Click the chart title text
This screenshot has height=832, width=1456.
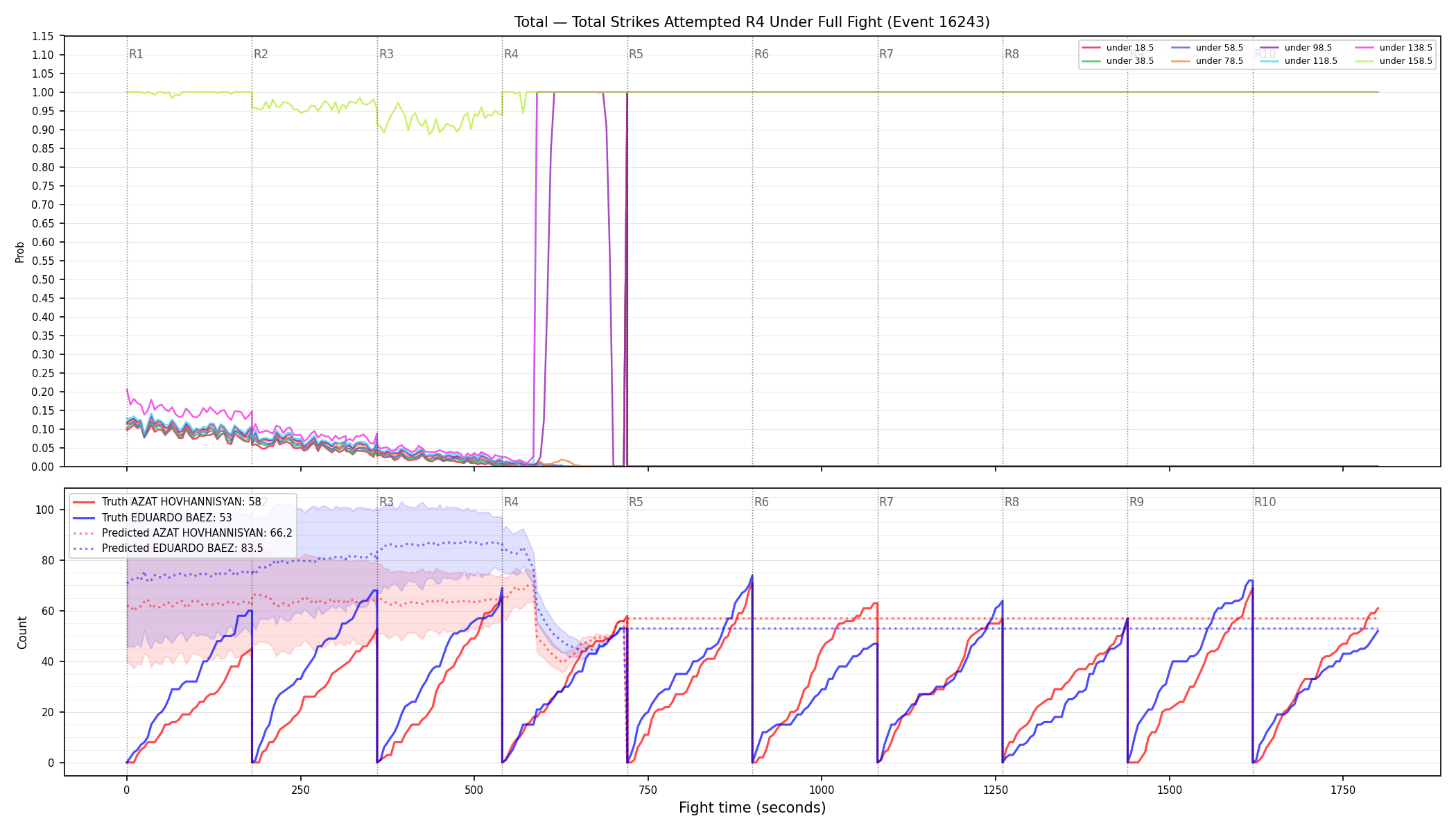(x=752, y=22)
